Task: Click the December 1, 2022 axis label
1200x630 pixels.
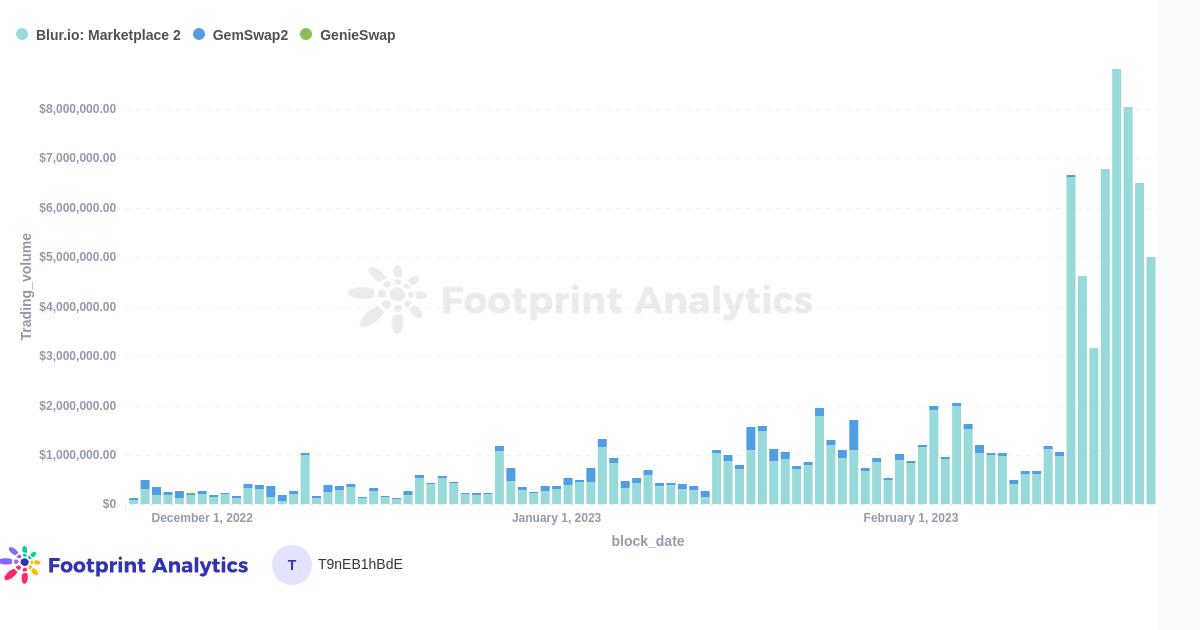Action: (202, 518)
